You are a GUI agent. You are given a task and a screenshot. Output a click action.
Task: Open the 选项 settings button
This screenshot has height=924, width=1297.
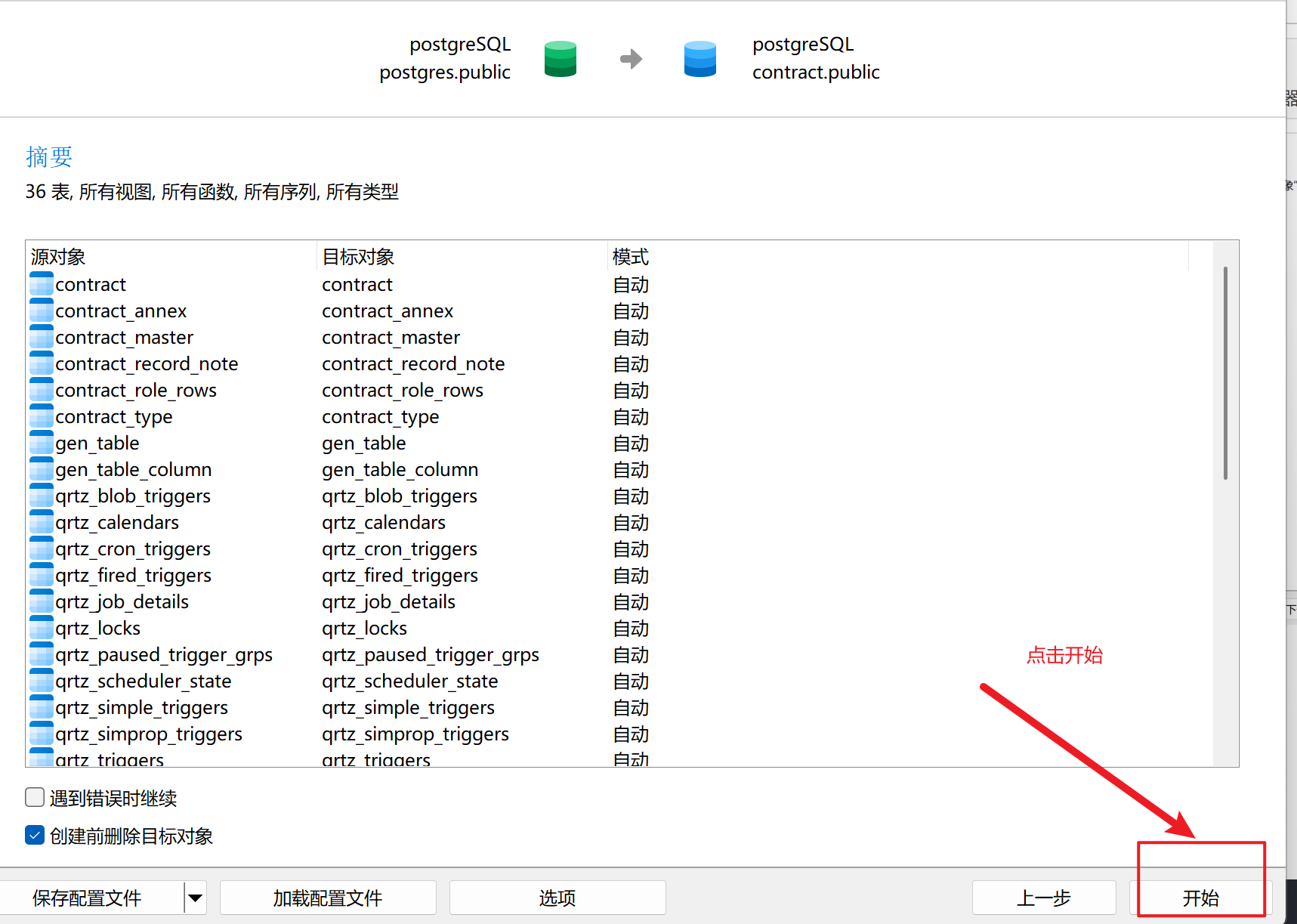(557, 898)
